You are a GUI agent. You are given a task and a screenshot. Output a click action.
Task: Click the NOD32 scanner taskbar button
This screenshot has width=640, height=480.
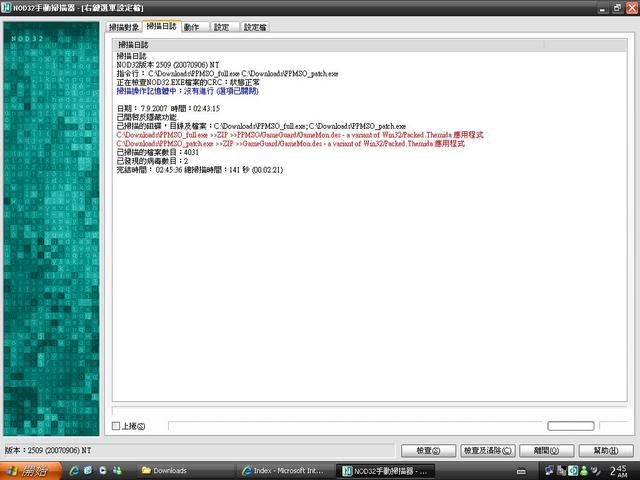tap(385, 470)
